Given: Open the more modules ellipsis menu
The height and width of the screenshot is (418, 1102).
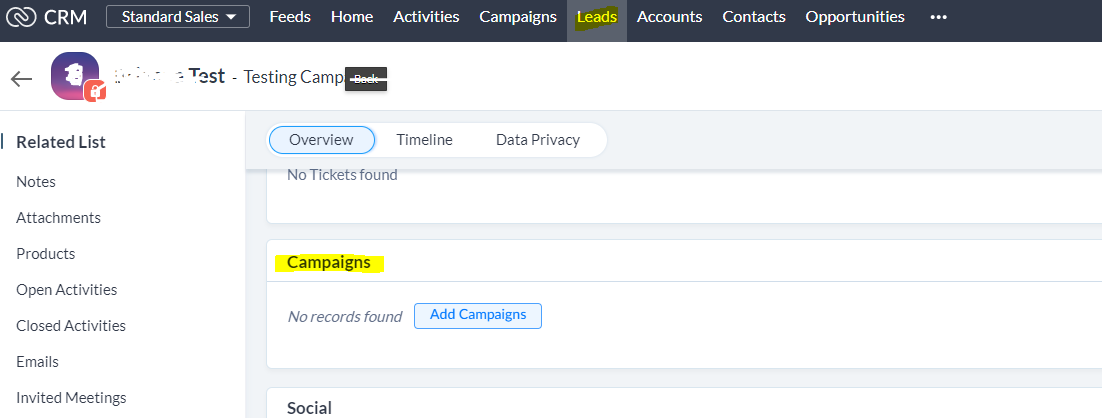Looking at the screenshot, I should click(x=938, y=17).
